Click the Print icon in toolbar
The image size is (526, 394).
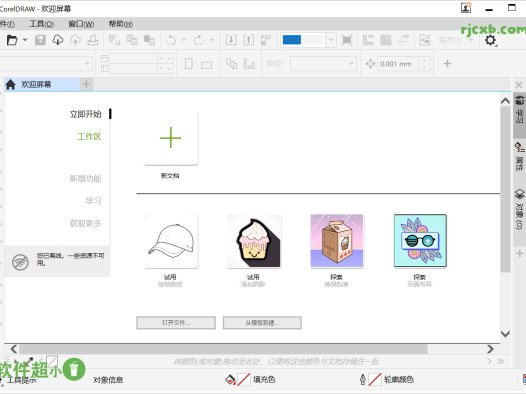(x=93, y=40)
